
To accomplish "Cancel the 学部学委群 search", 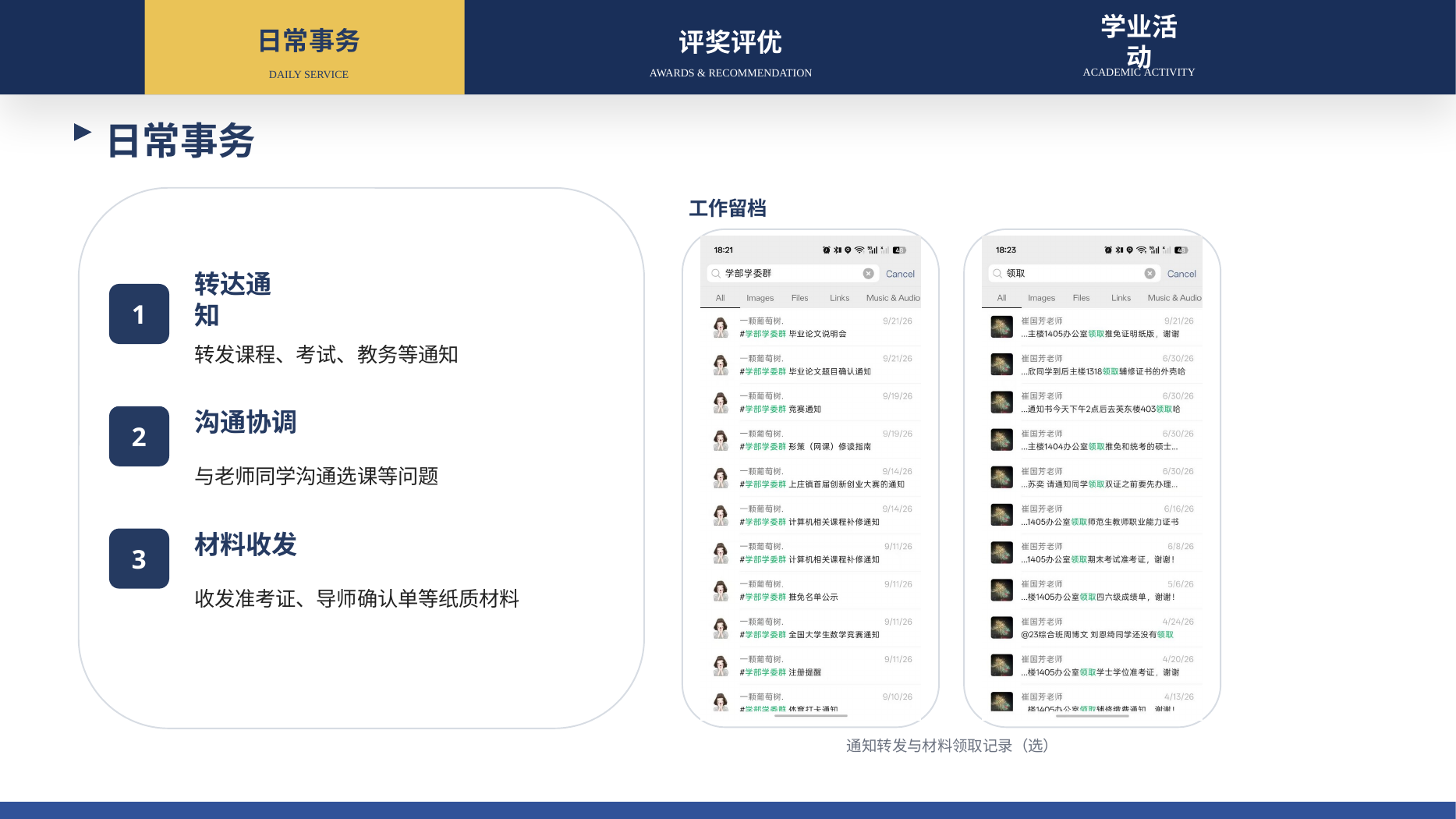I will pyautogui.click(x=900, y=274).
